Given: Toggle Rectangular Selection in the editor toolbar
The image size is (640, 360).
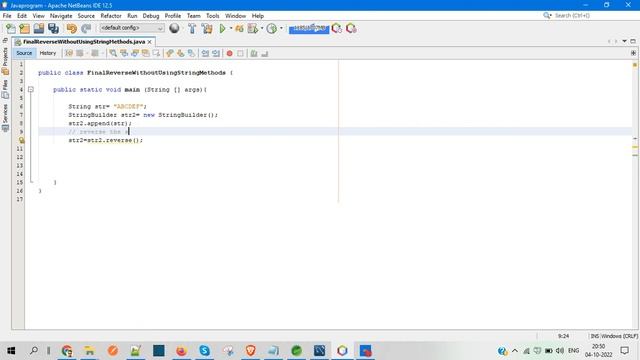Looking at the screenshot, I should point(156,53).
